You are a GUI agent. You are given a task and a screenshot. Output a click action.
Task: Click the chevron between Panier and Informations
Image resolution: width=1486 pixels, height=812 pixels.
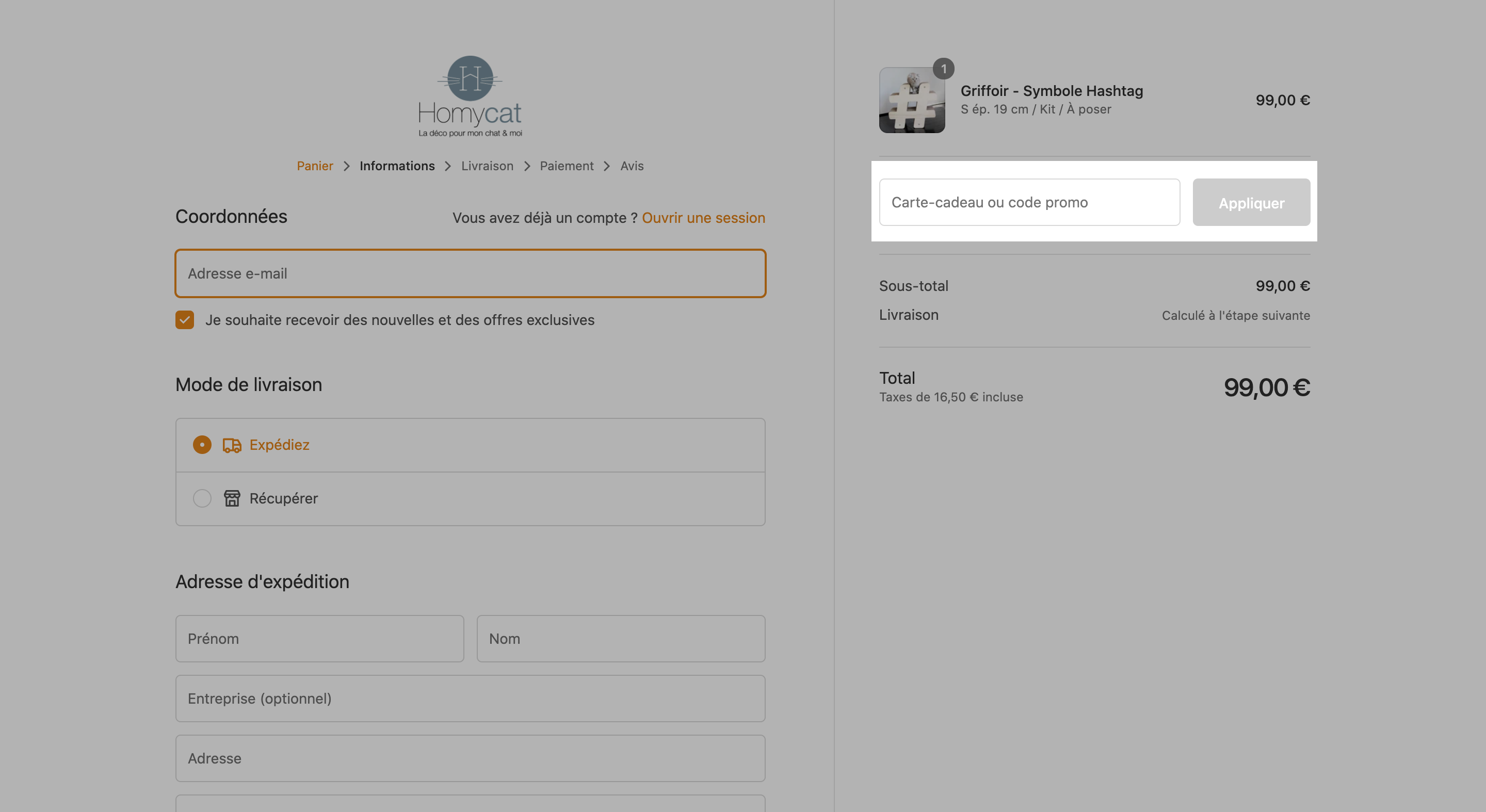[x=347, y=166]
